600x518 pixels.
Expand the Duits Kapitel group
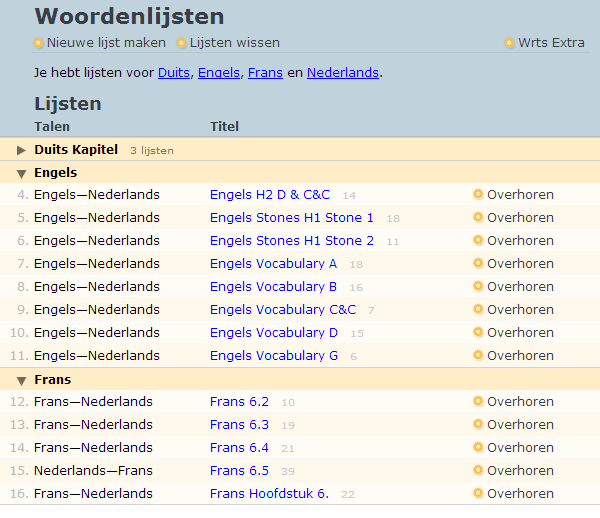point(21,150)
